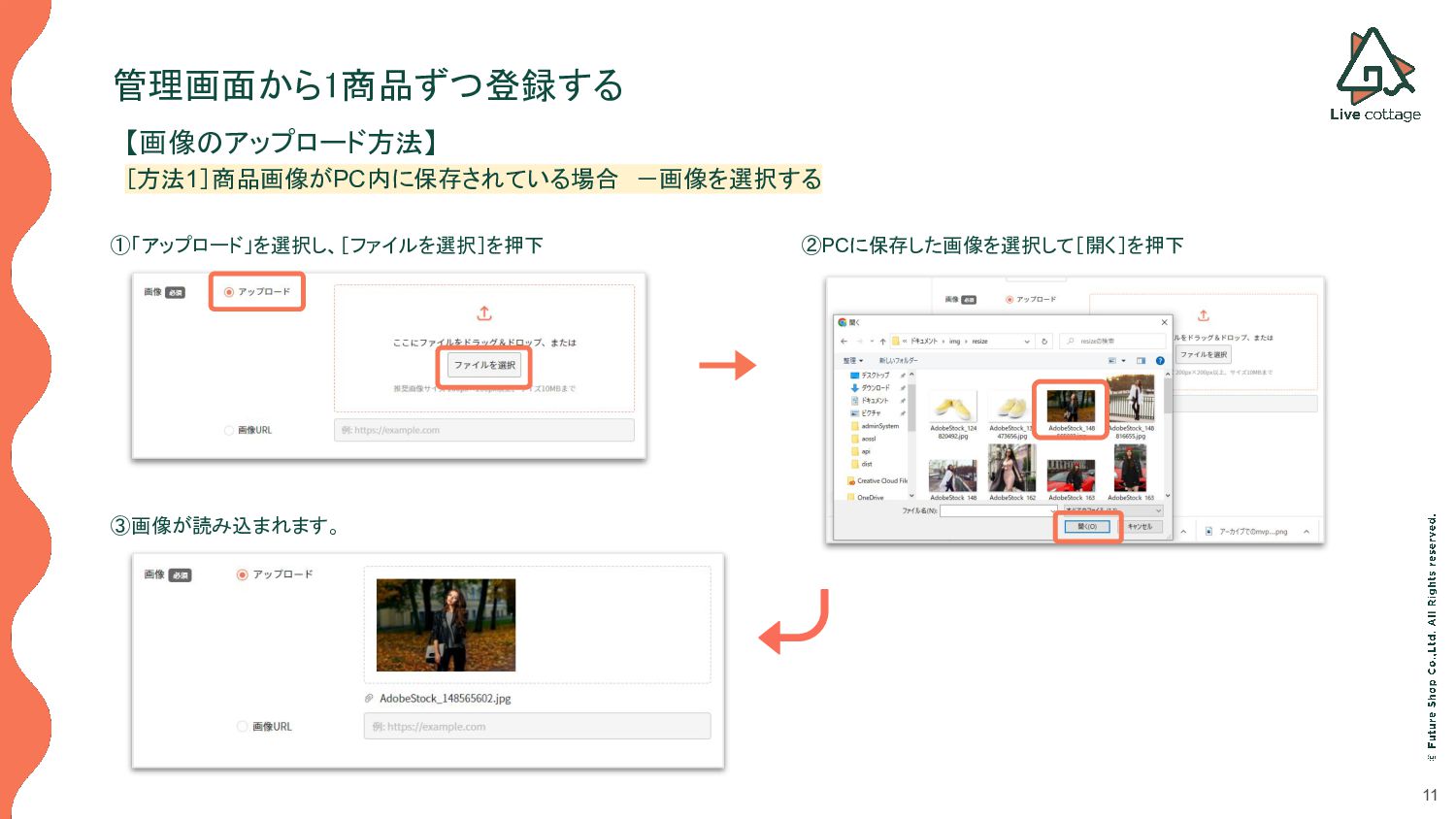This screenshot has width=1456, height=819.
Task: Click the AdobeStock_148565602.jpg file name text
Action: click(445, 698)
